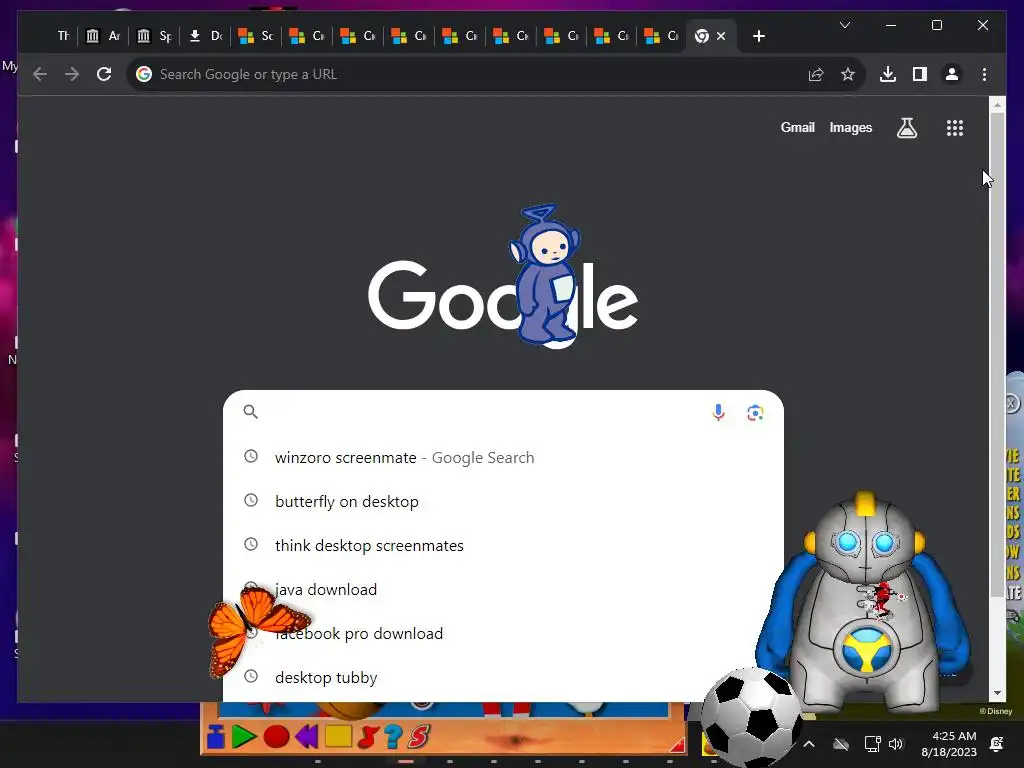Close the active new tab
The height and width of the screenshot is (768, 1024).
721,36
